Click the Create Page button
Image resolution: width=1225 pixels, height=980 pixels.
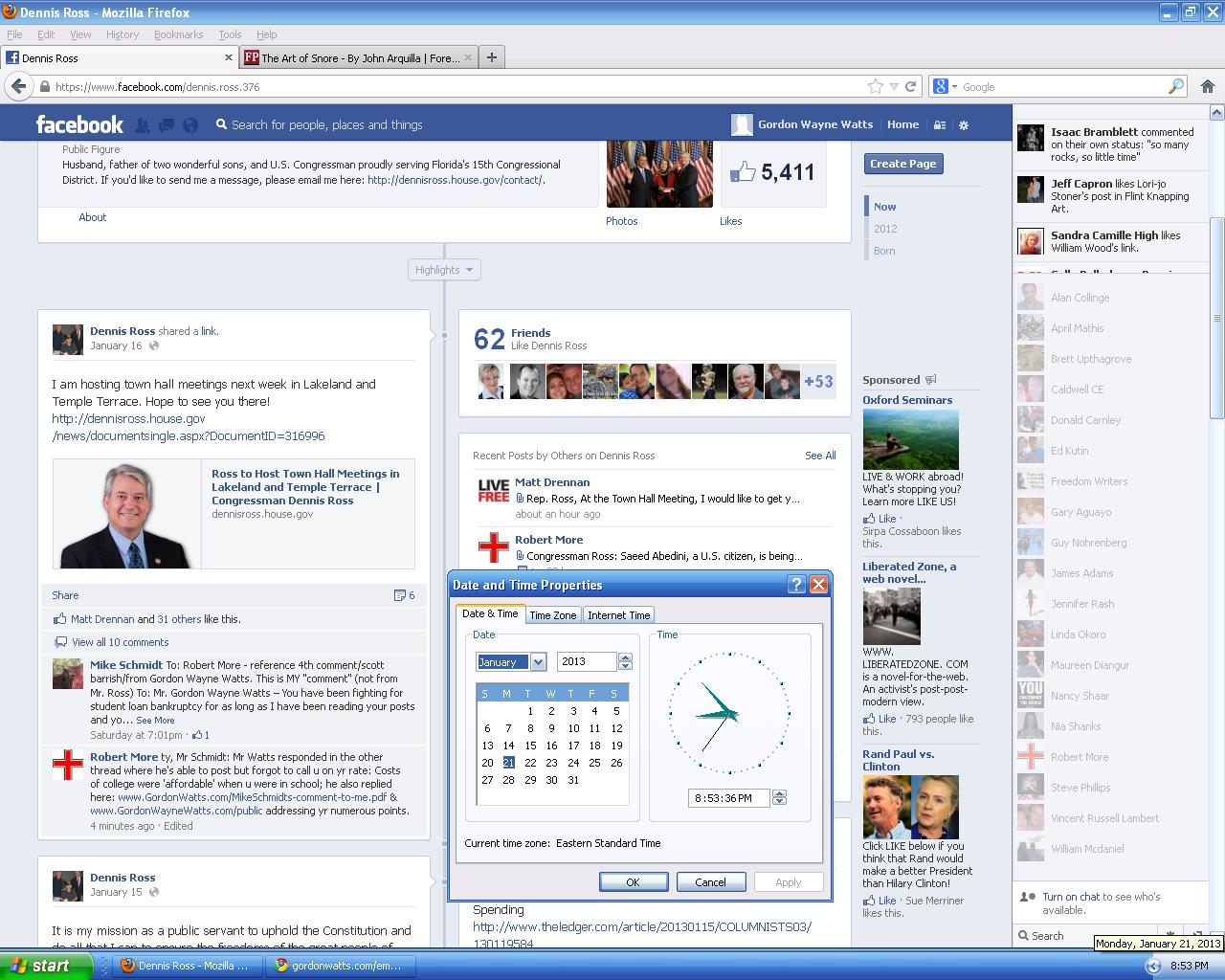pos(902,164)
